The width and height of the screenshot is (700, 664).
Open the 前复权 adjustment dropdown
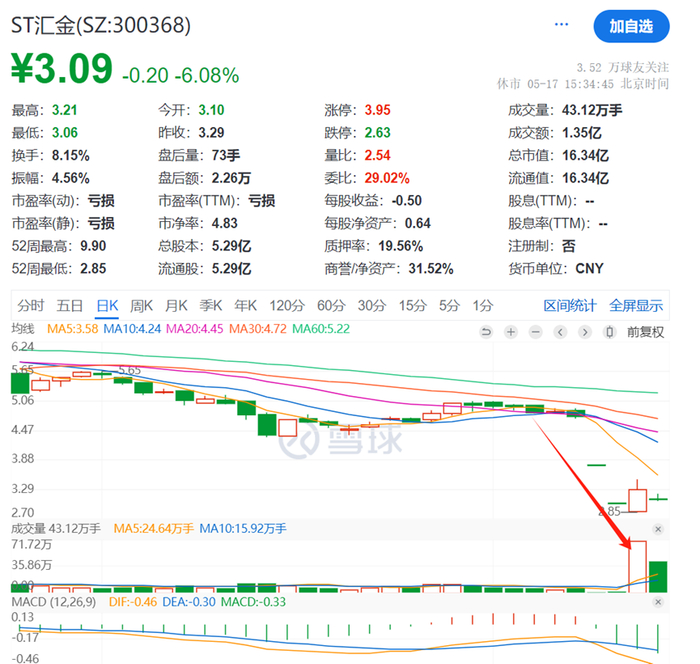pos(646,332)
